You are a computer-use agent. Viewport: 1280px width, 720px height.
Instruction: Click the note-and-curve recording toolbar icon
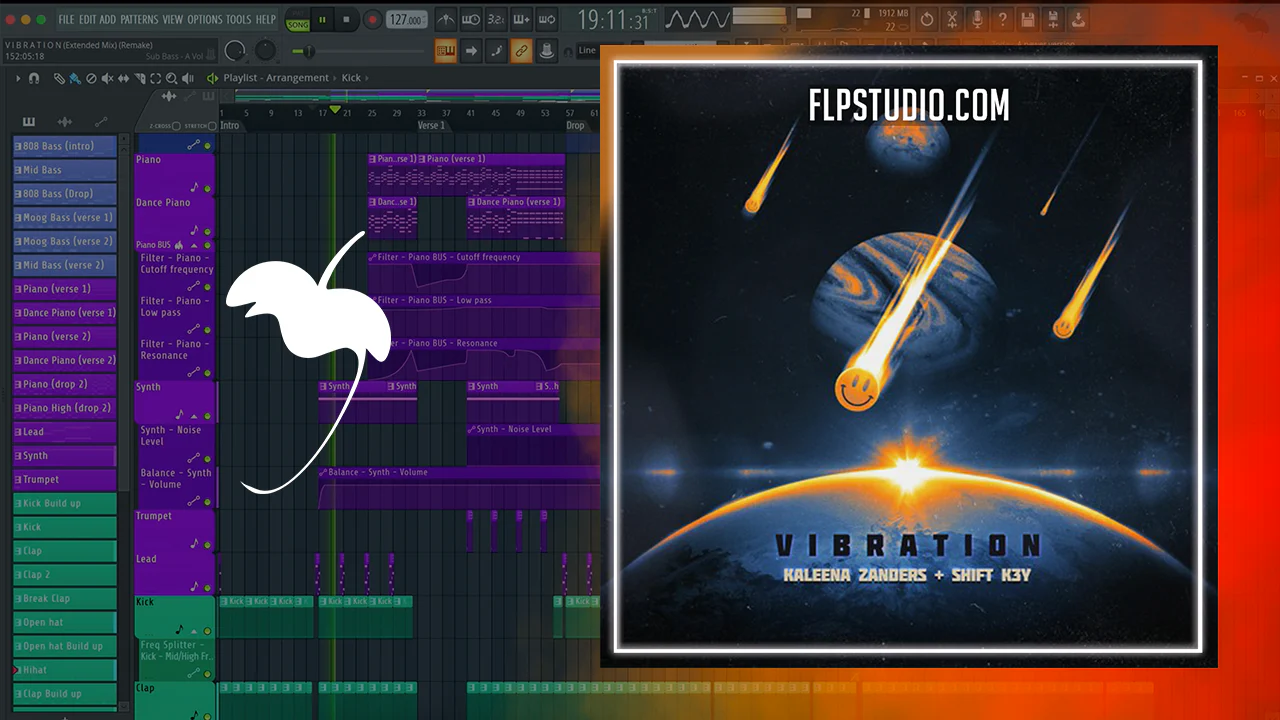pyautogui.click(x=496, y=50)
